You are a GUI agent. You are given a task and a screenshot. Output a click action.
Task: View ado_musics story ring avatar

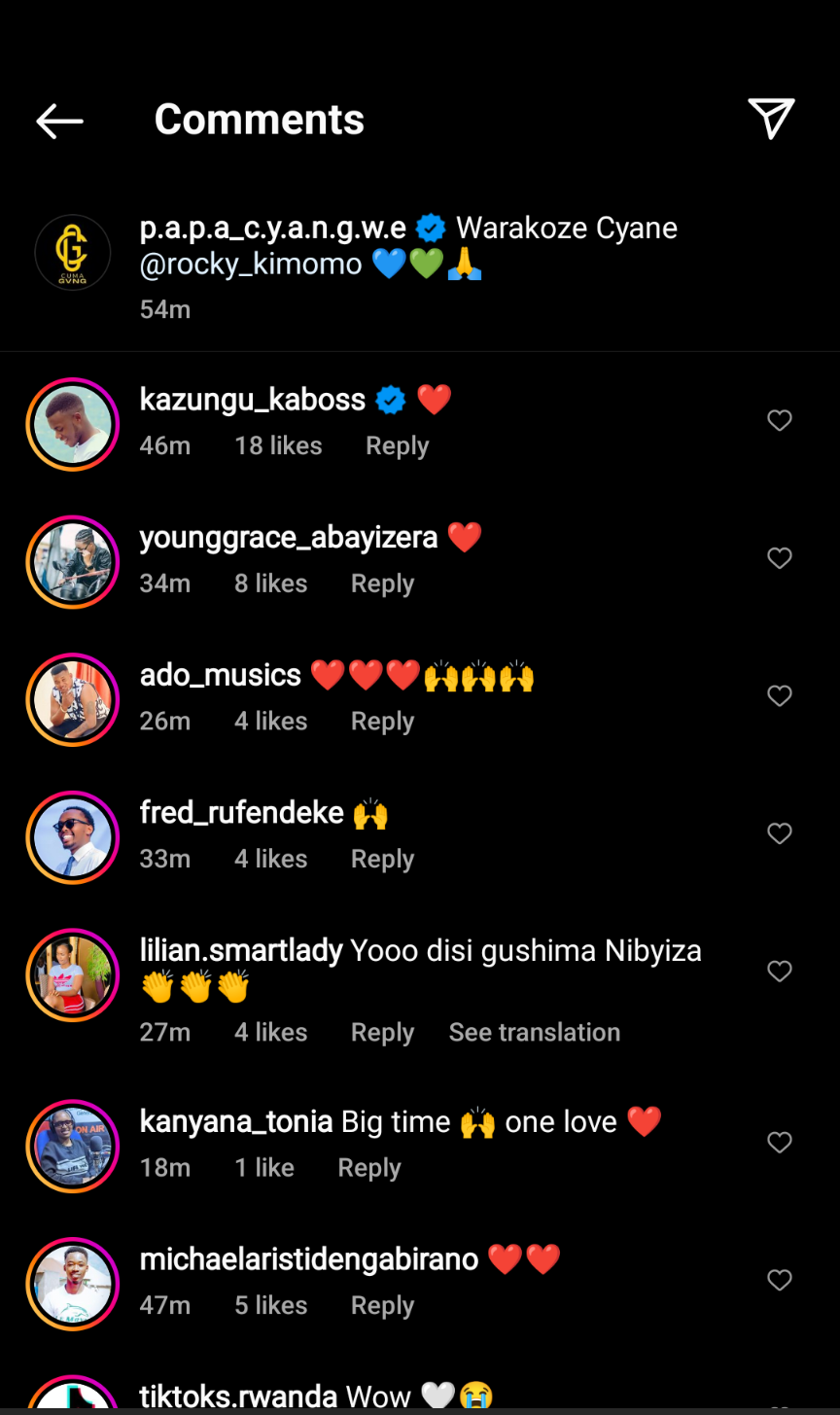72,699
